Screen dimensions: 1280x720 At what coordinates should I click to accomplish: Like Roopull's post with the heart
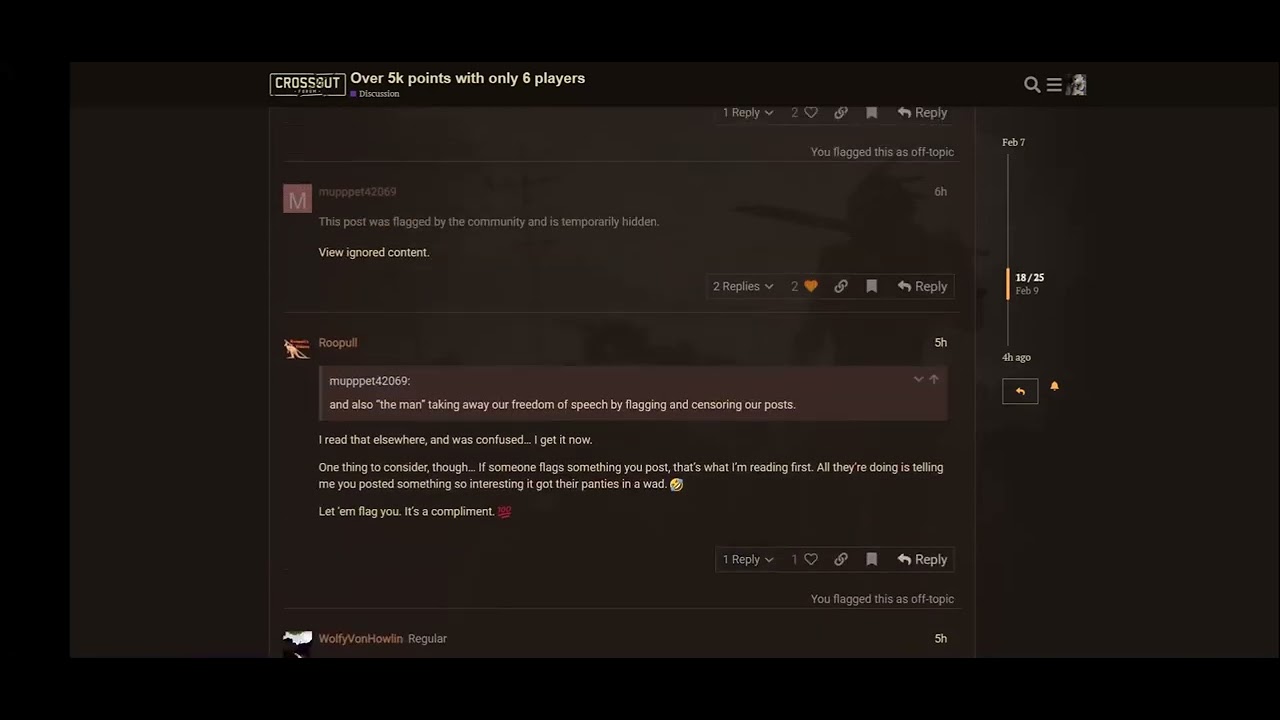pyautogui.click(x=811, y=560)
